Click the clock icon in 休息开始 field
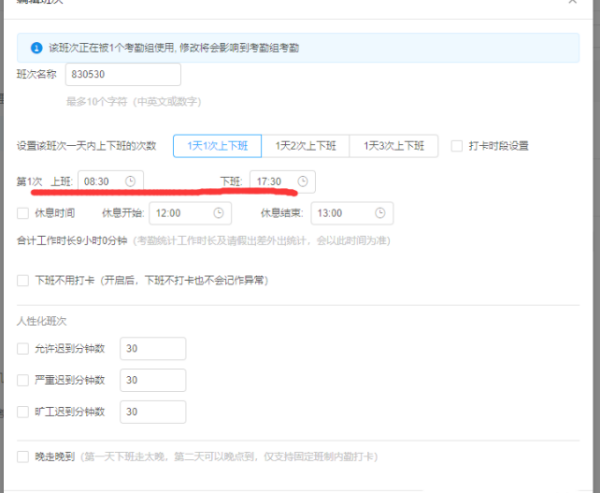This screenshot has height=493, width=600. tap(218, 213)
